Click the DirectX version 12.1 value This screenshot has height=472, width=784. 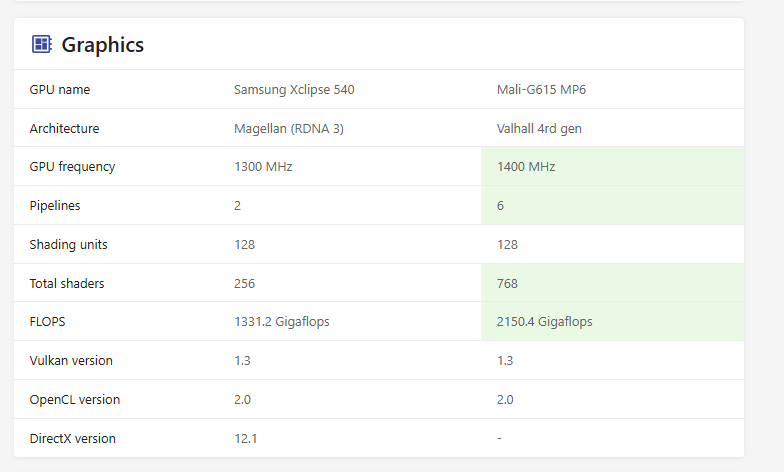click(245, 439)
